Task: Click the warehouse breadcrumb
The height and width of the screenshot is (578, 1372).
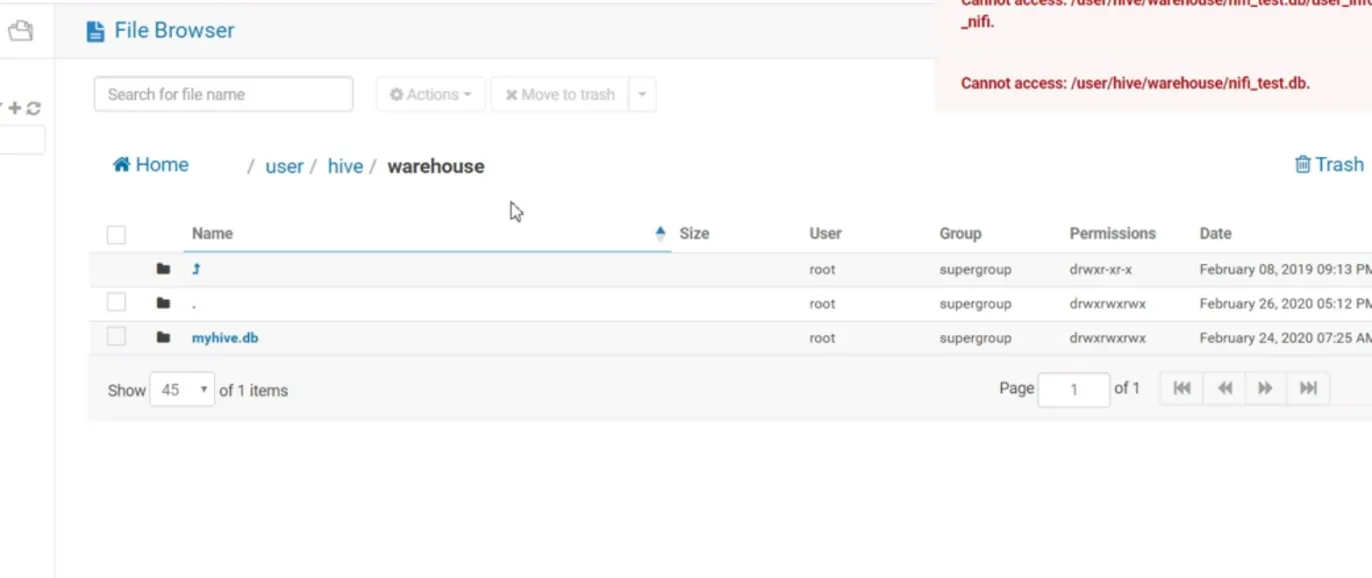Action: coord(436,167)
